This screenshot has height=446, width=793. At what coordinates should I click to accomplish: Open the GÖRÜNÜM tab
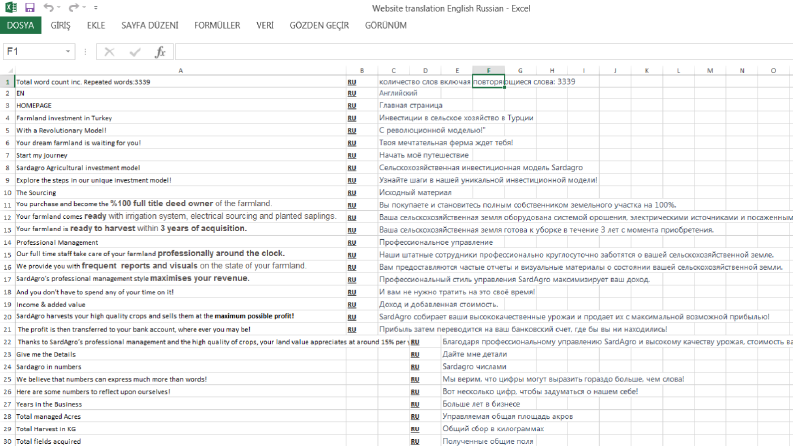386,25
